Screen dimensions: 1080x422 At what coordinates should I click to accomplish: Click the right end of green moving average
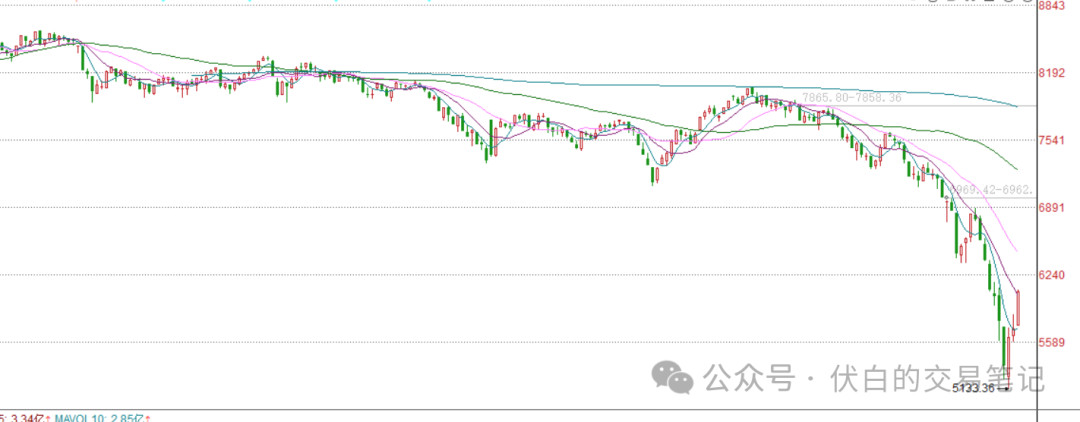(x=1016, y=168)
